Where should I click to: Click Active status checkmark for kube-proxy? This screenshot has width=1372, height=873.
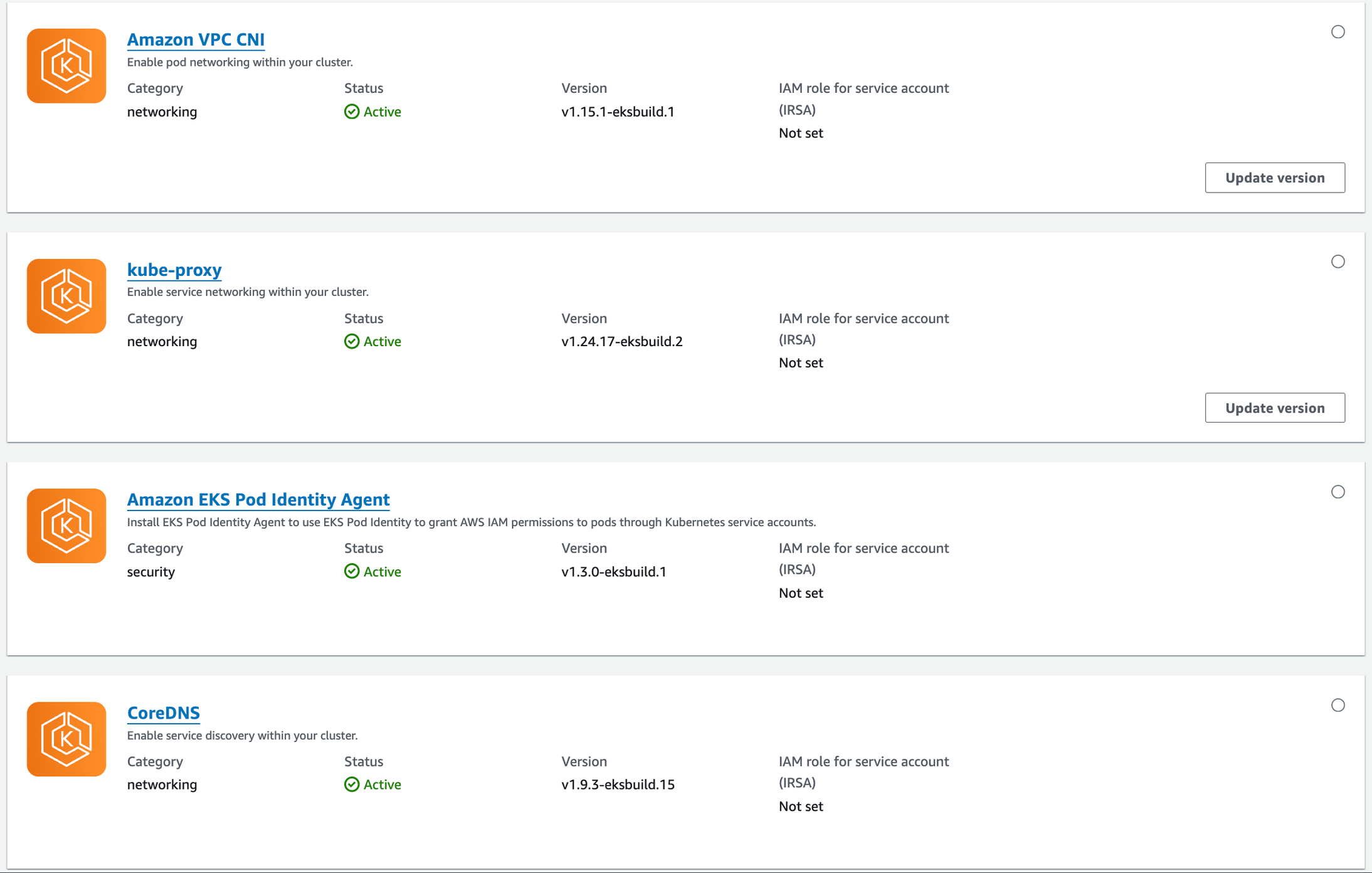point(352,341)
